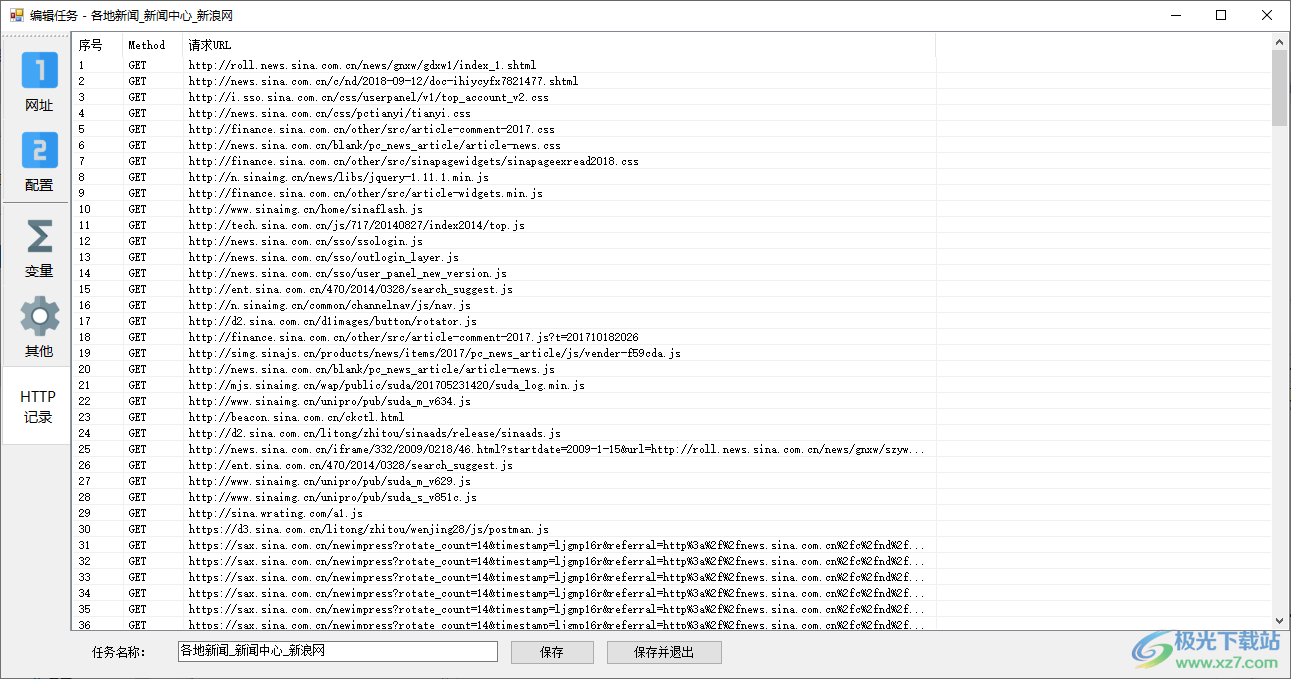
Task: Click the vertical scrollbar thumb of the request list
Action: pyautogui.click(x=1279, y=88)
